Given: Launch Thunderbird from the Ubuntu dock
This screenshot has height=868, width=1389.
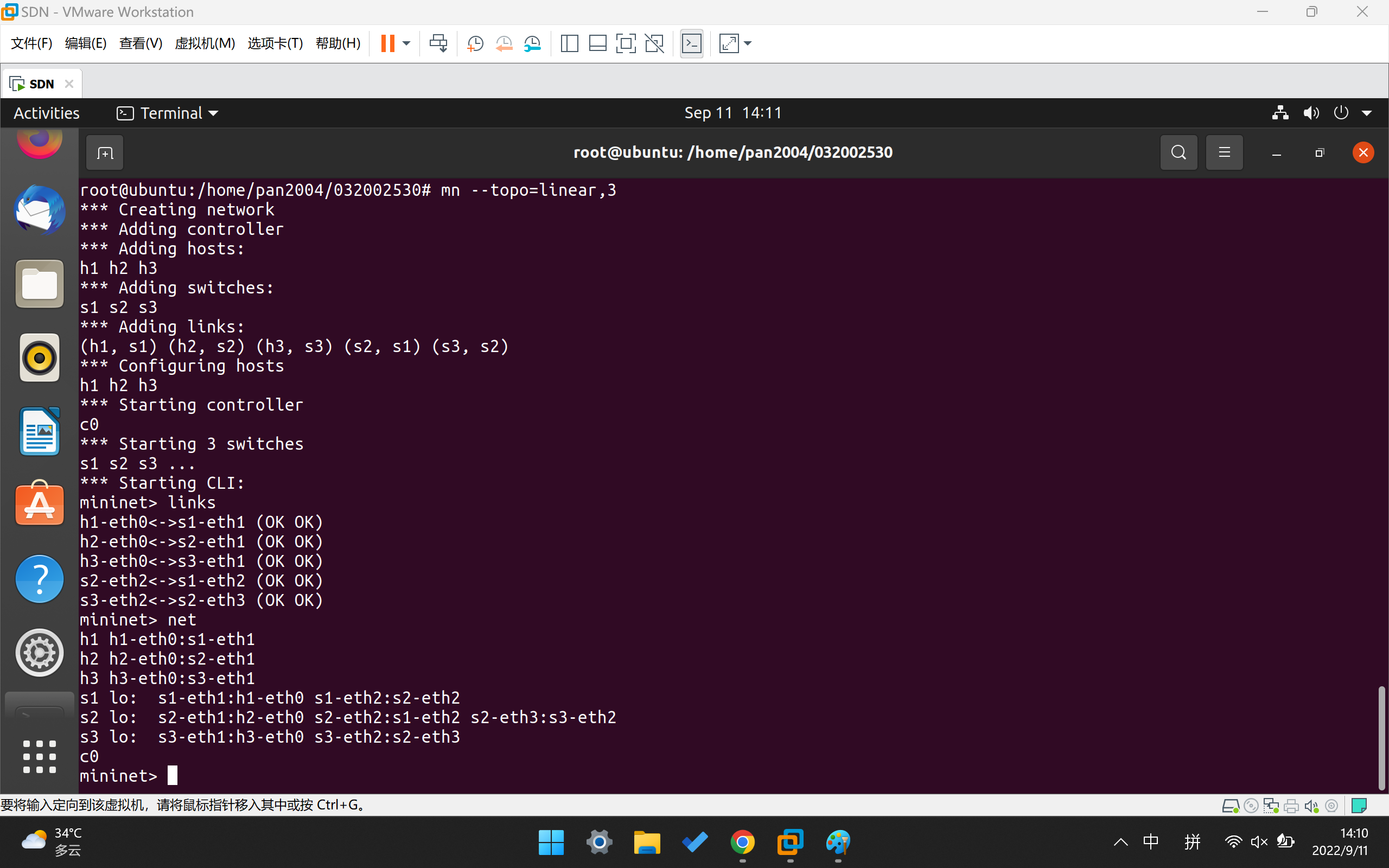Looking at the screenshot, I should [x=39, y=209].
